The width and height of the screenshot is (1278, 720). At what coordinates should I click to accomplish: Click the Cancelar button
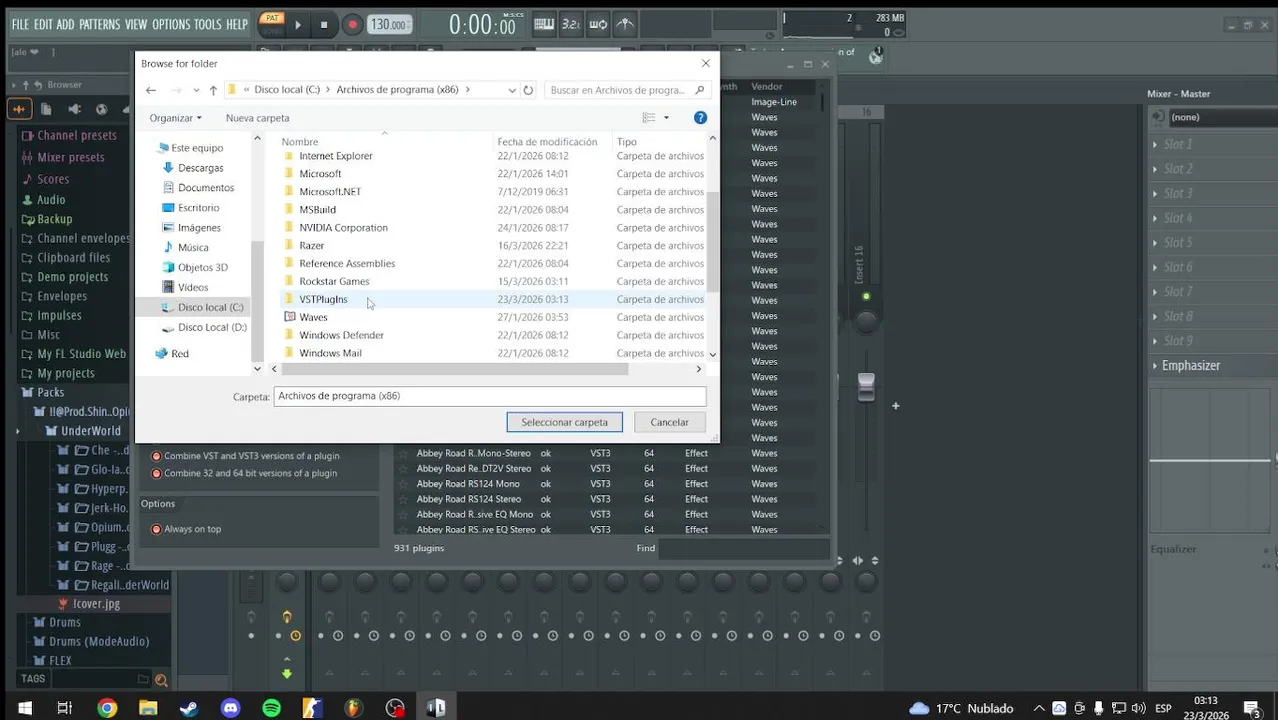pyautogui.click(x=669, y=422)
